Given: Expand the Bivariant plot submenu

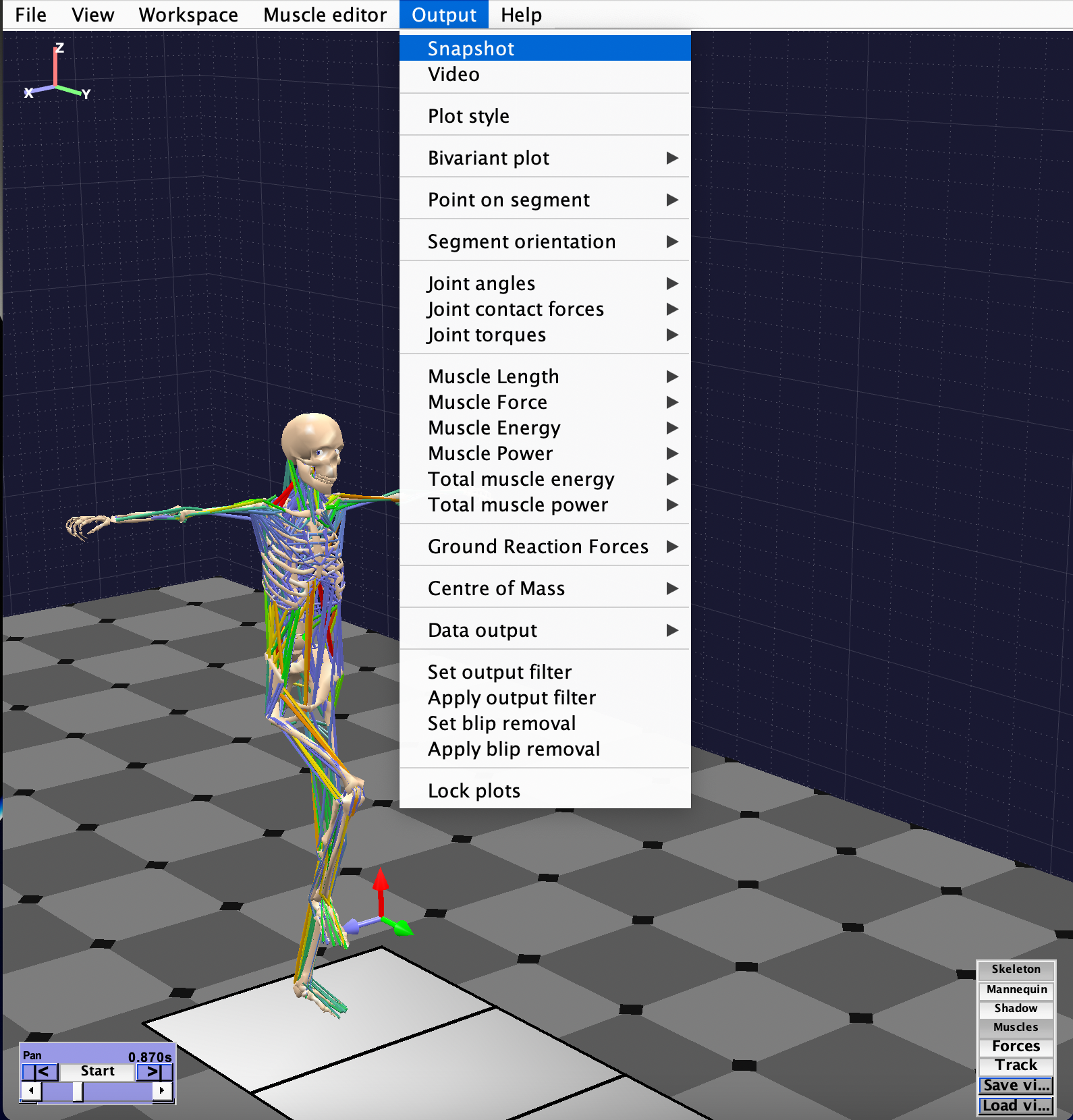Looking at the screenshot, I should tap(545, 158).
